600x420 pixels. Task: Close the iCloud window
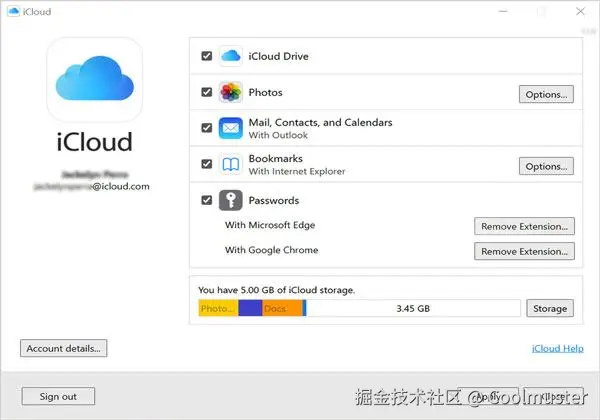pos(580,11)
